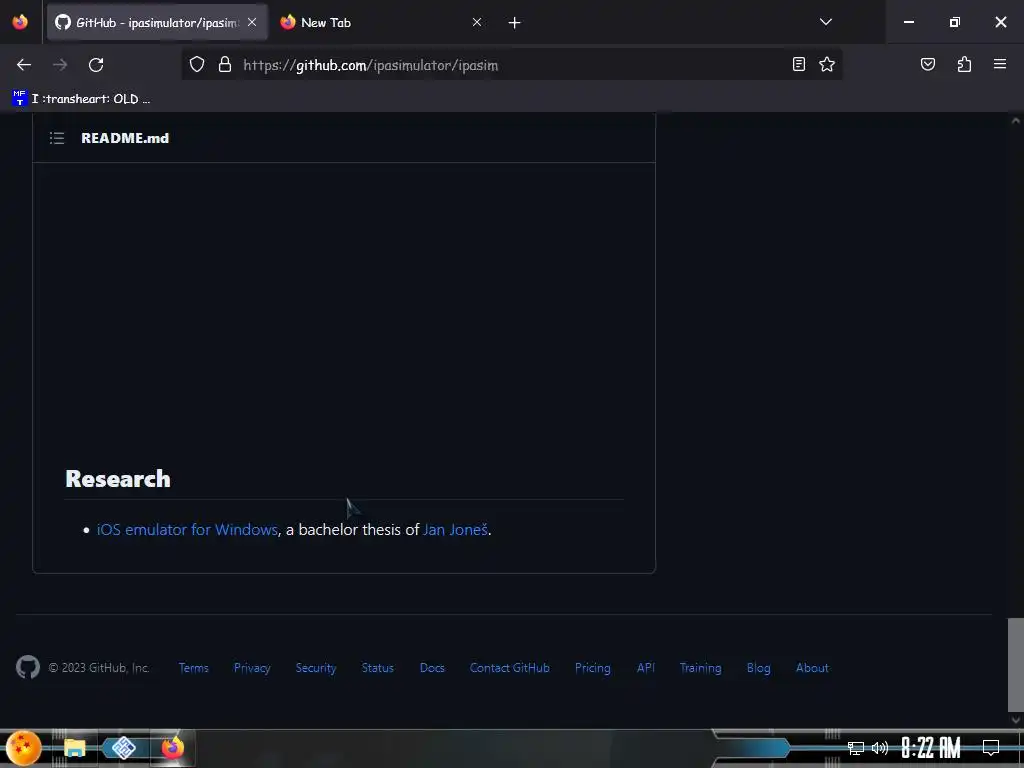The height and width of the screenshot is (768, 1024).
Task: Open the Firefox View pinned icon
Action: (20, 22)
